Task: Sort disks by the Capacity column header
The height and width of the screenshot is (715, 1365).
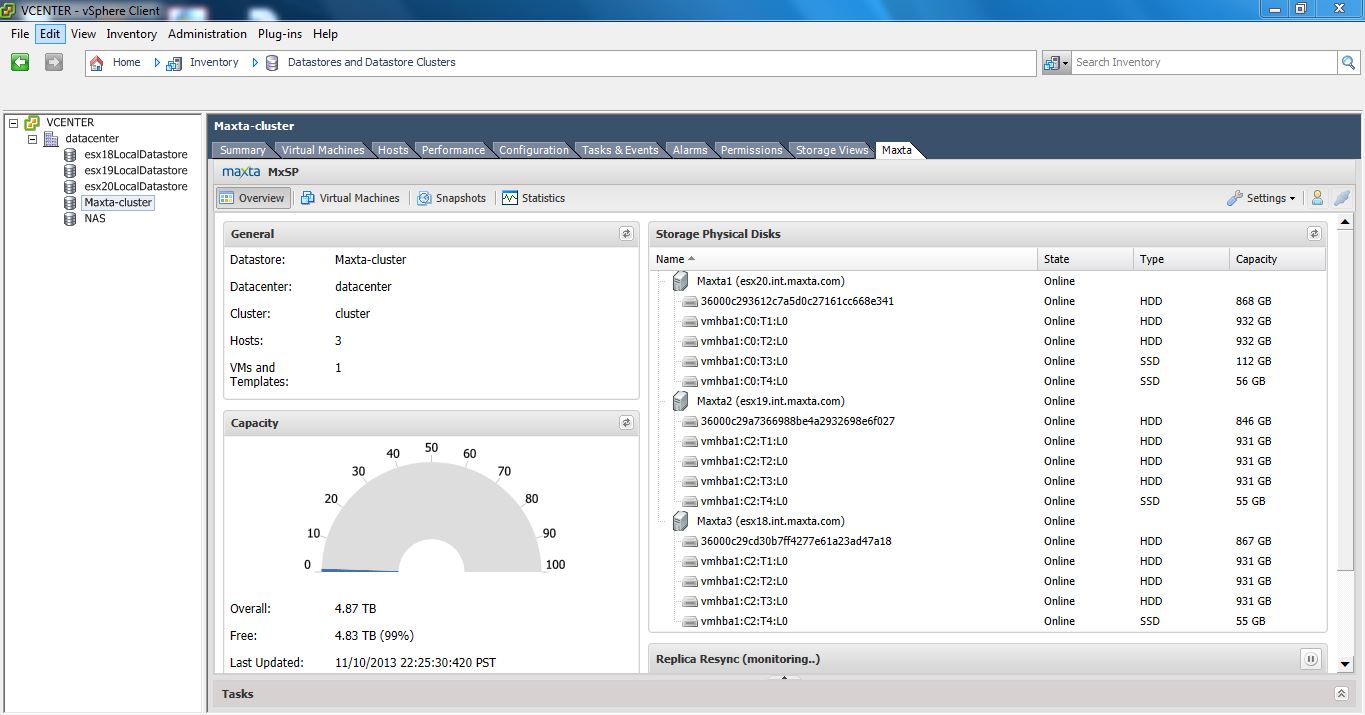Action: (1256, 259)
